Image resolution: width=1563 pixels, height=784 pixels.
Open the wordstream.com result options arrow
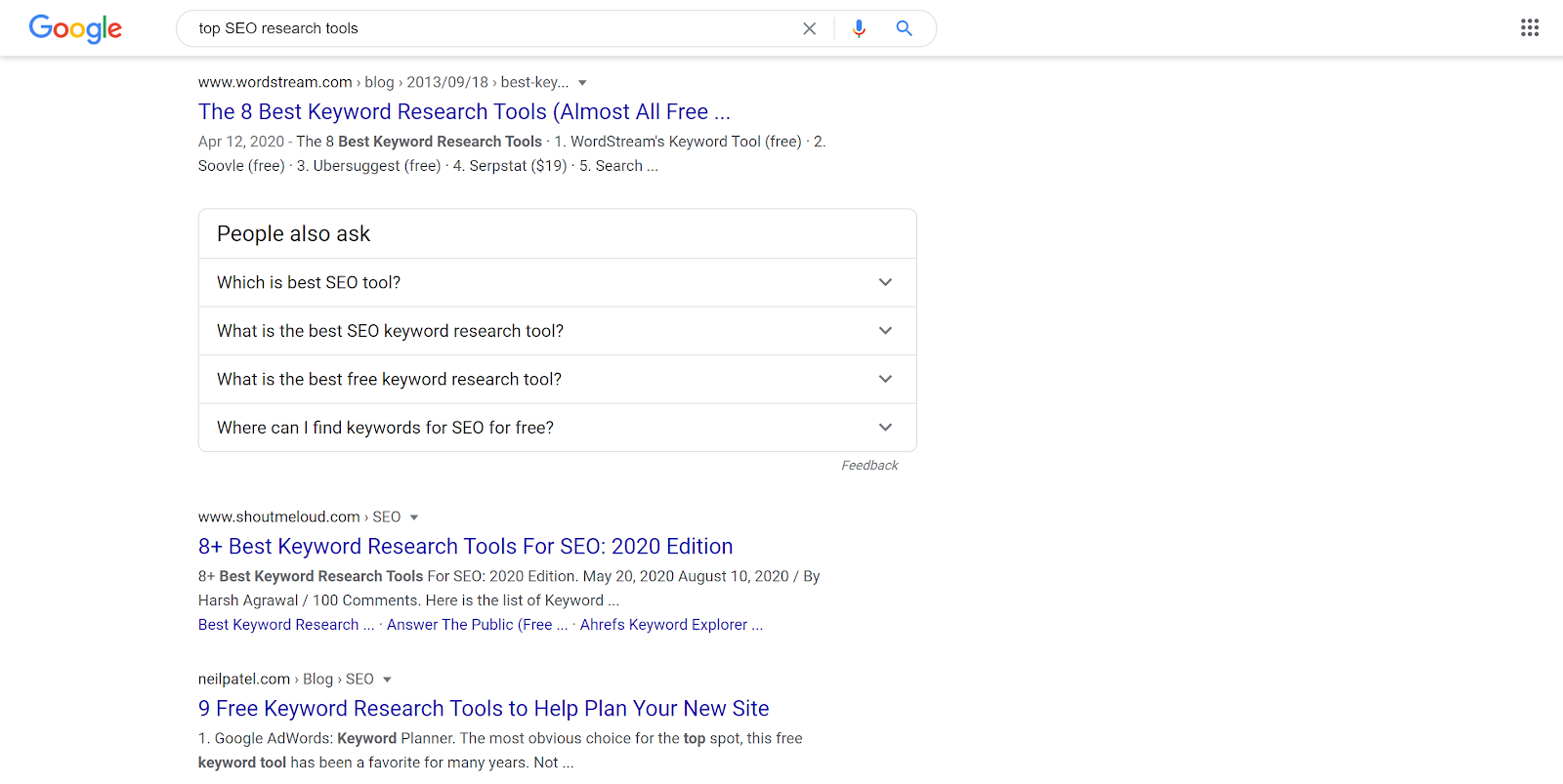pyautogui.click(x=582, y=83)
